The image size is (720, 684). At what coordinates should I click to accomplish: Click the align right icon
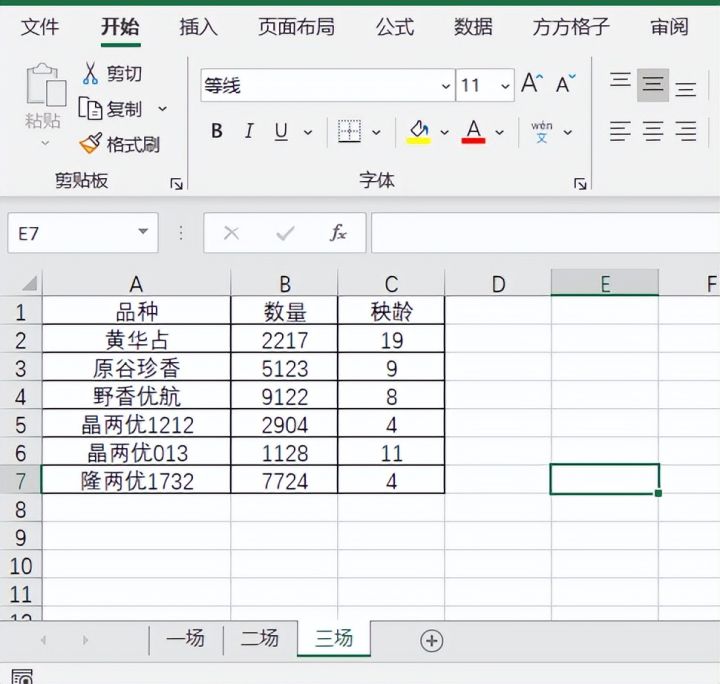tap(686, 131)
